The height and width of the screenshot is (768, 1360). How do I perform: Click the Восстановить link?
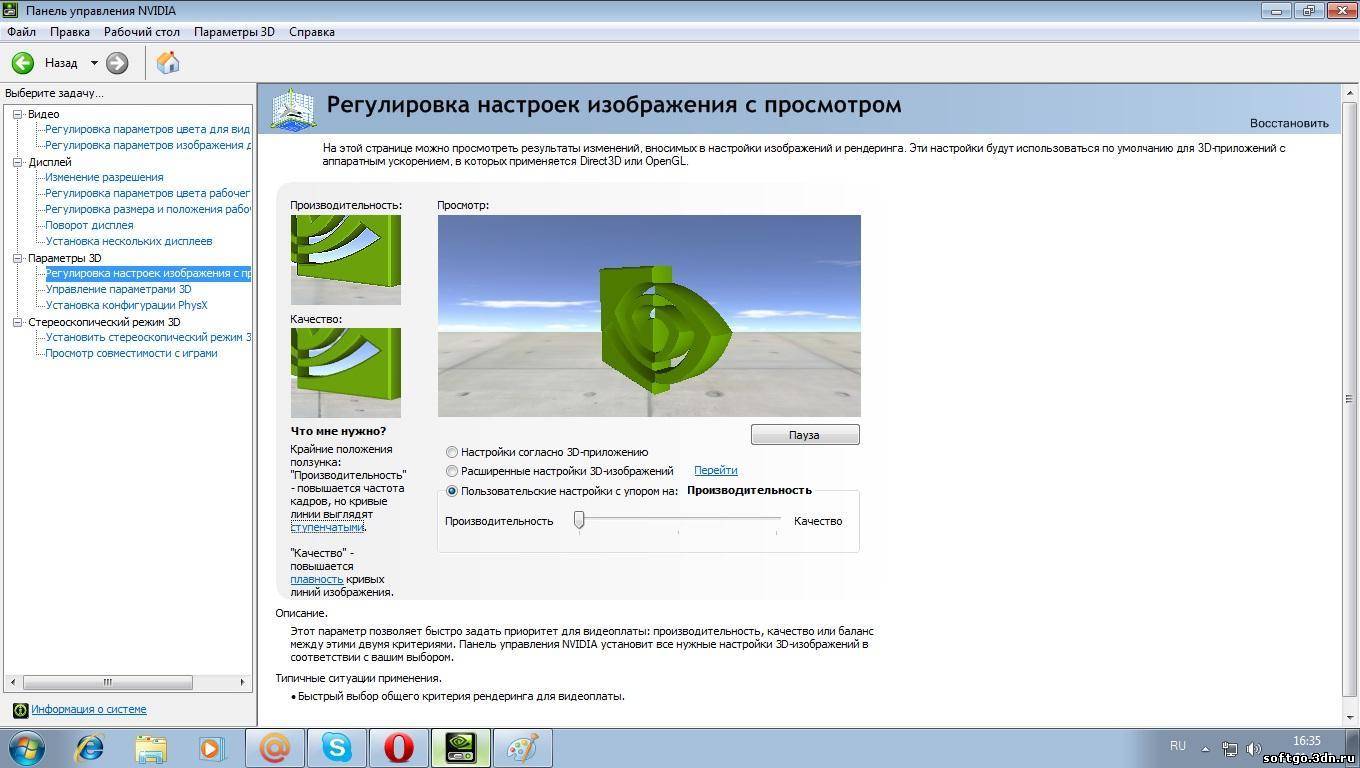click(x=1289, y=123)
